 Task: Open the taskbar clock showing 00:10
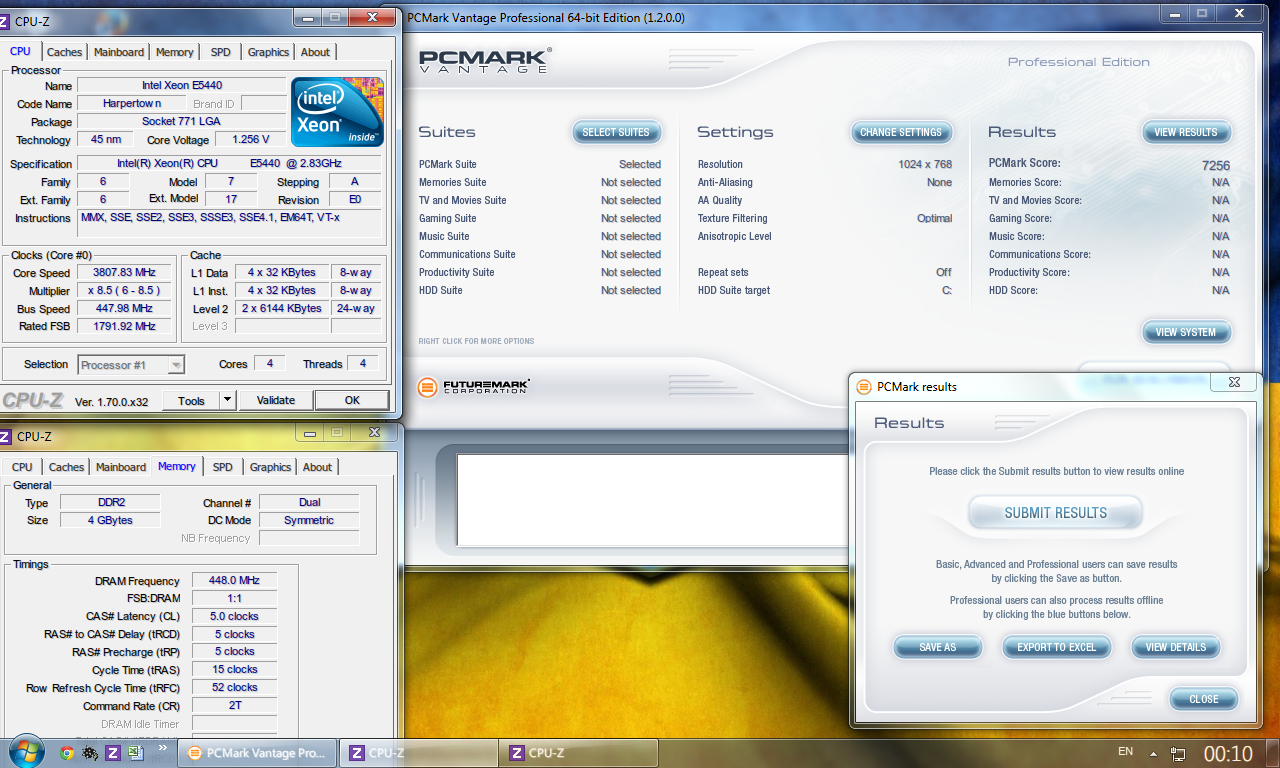(x=1228, y=753)
